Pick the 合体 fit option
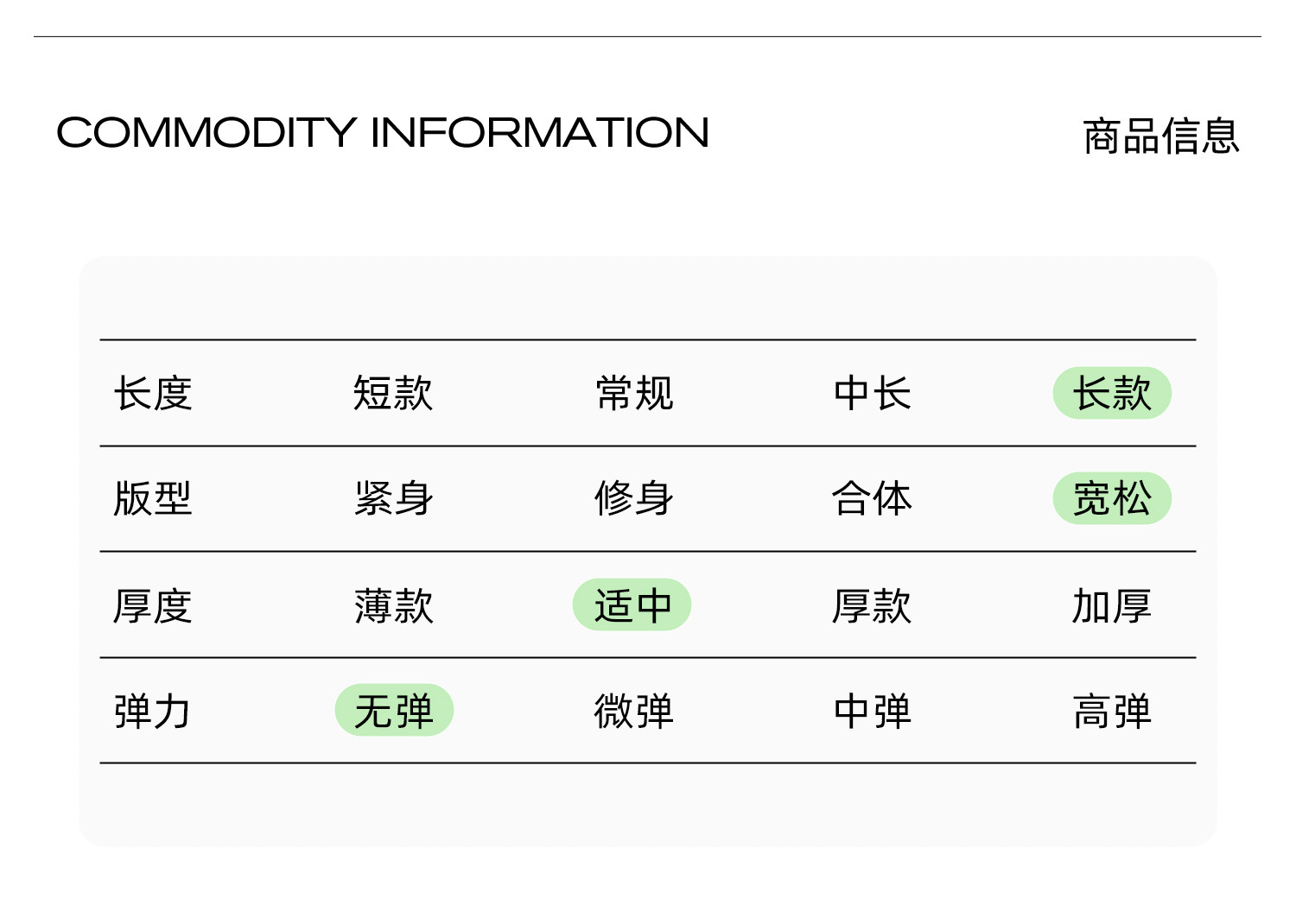1296x924 pixels. (873, 499)
